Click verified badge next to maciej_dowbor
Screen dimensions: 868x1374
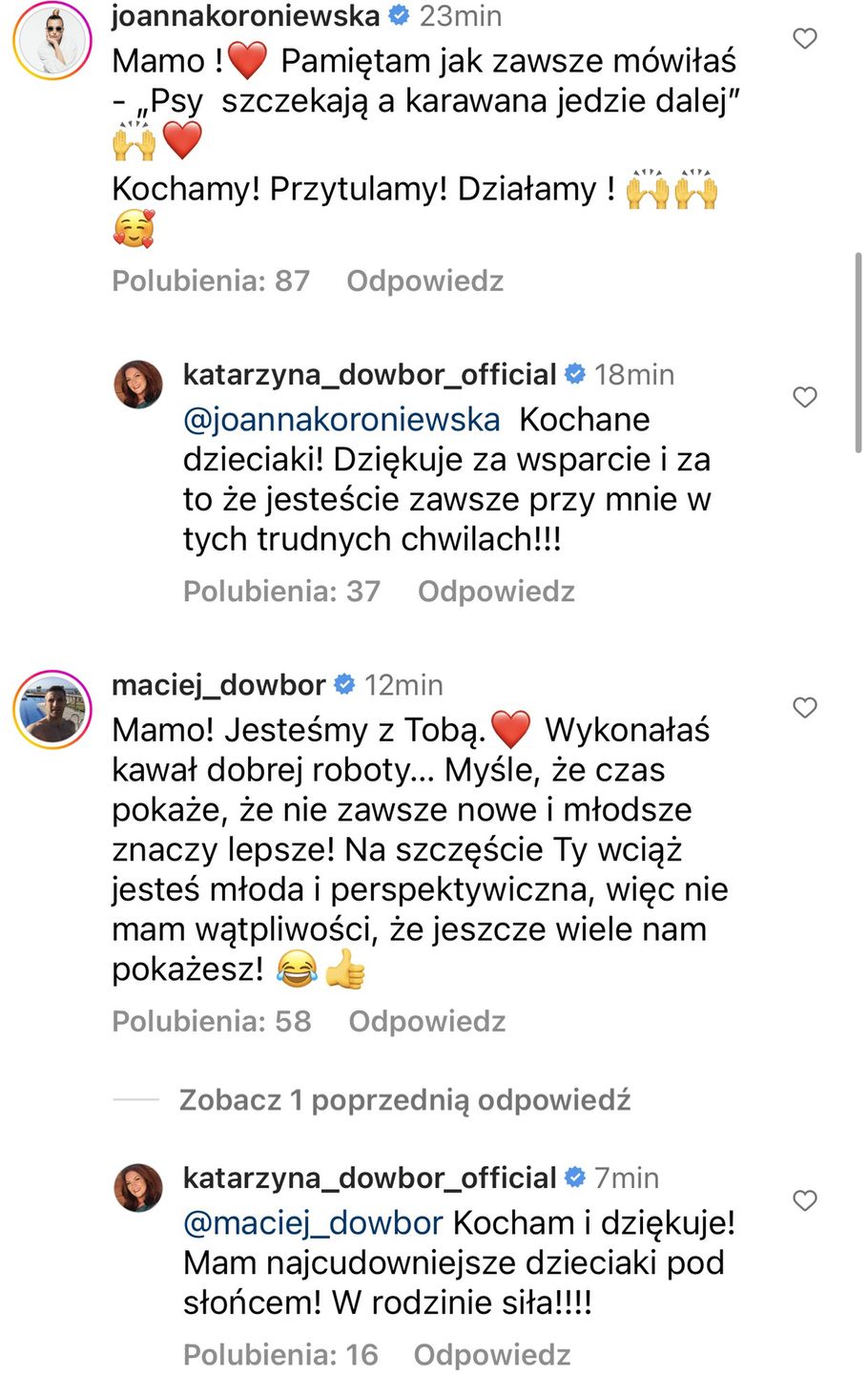tap(345, 685)
